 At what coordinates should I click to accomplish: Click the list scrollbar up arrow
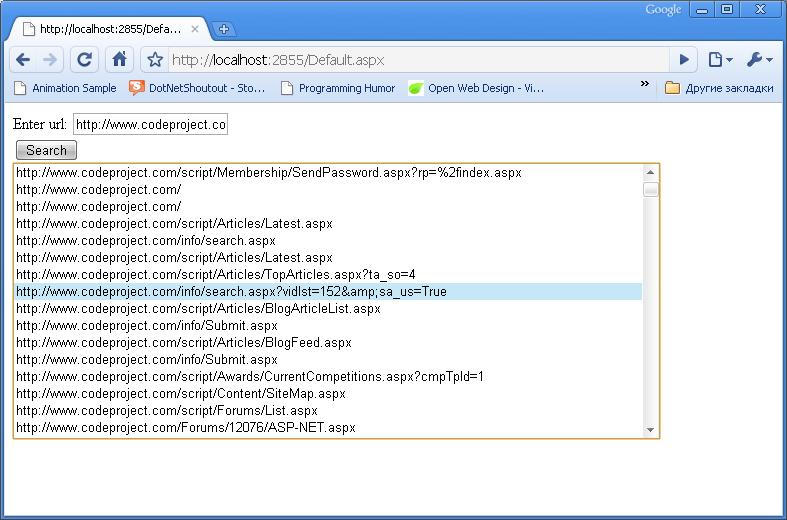(x=650, y=173)
